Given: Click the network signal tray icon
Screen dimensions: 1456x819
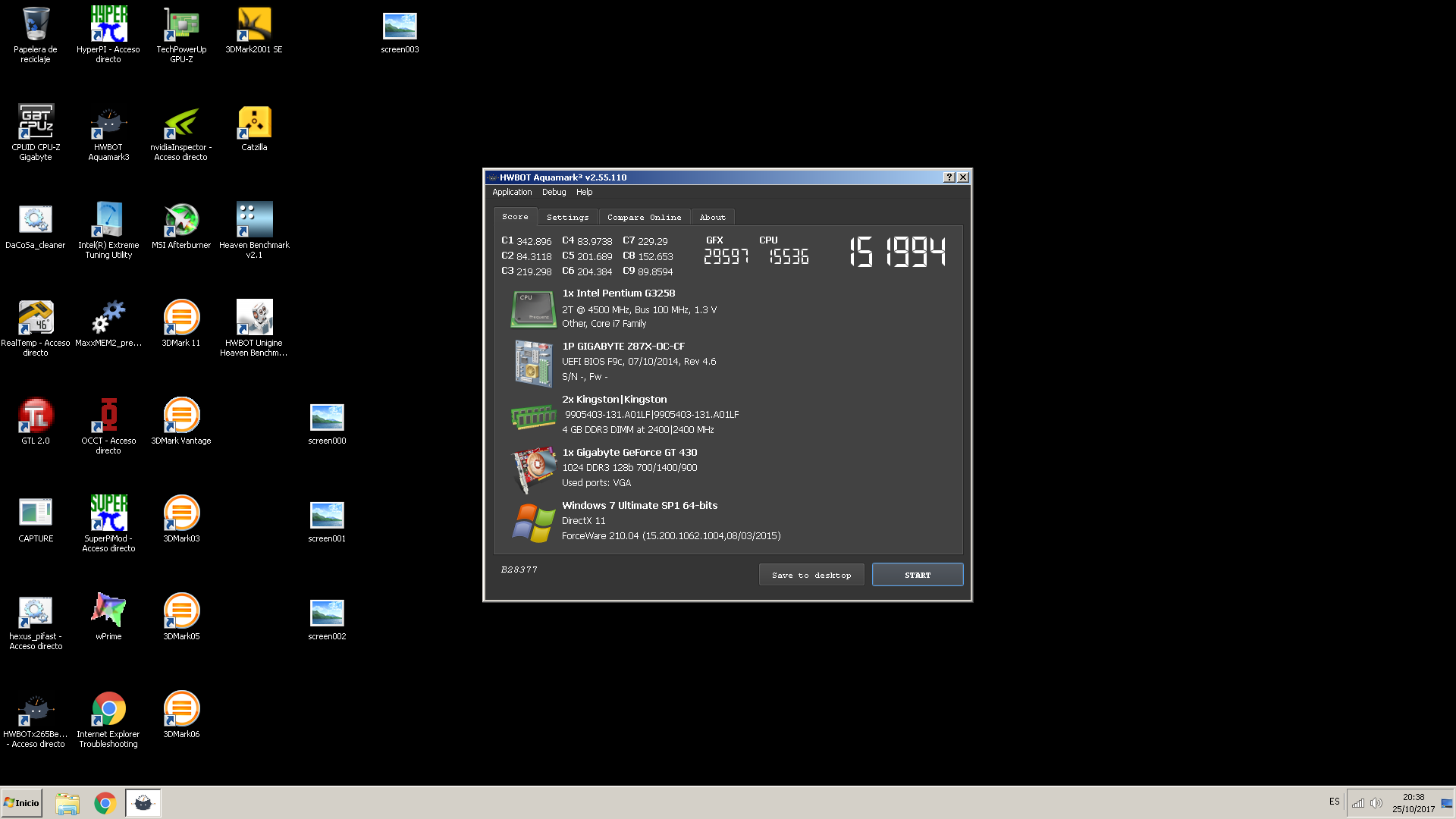Looking at the screenshot, I should (x=1358, y=803).
